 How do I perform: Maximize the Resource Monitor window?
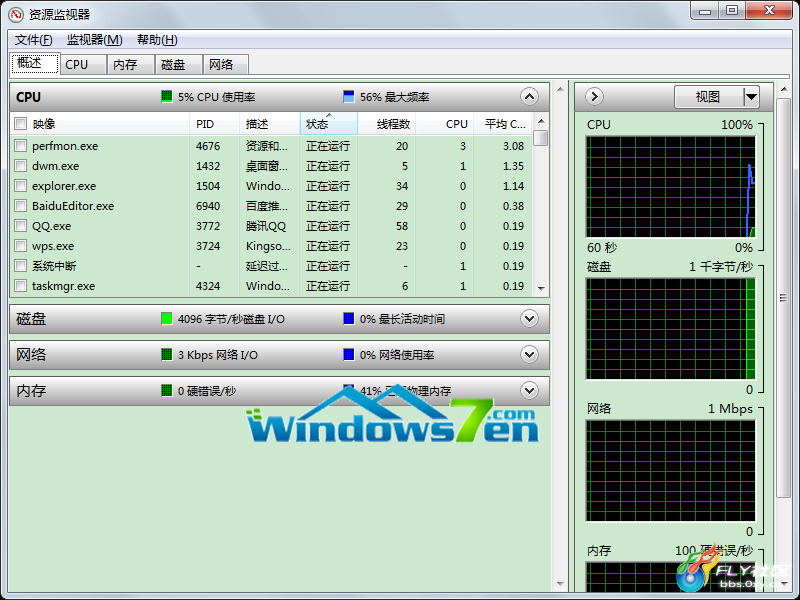tap(732, 10)
